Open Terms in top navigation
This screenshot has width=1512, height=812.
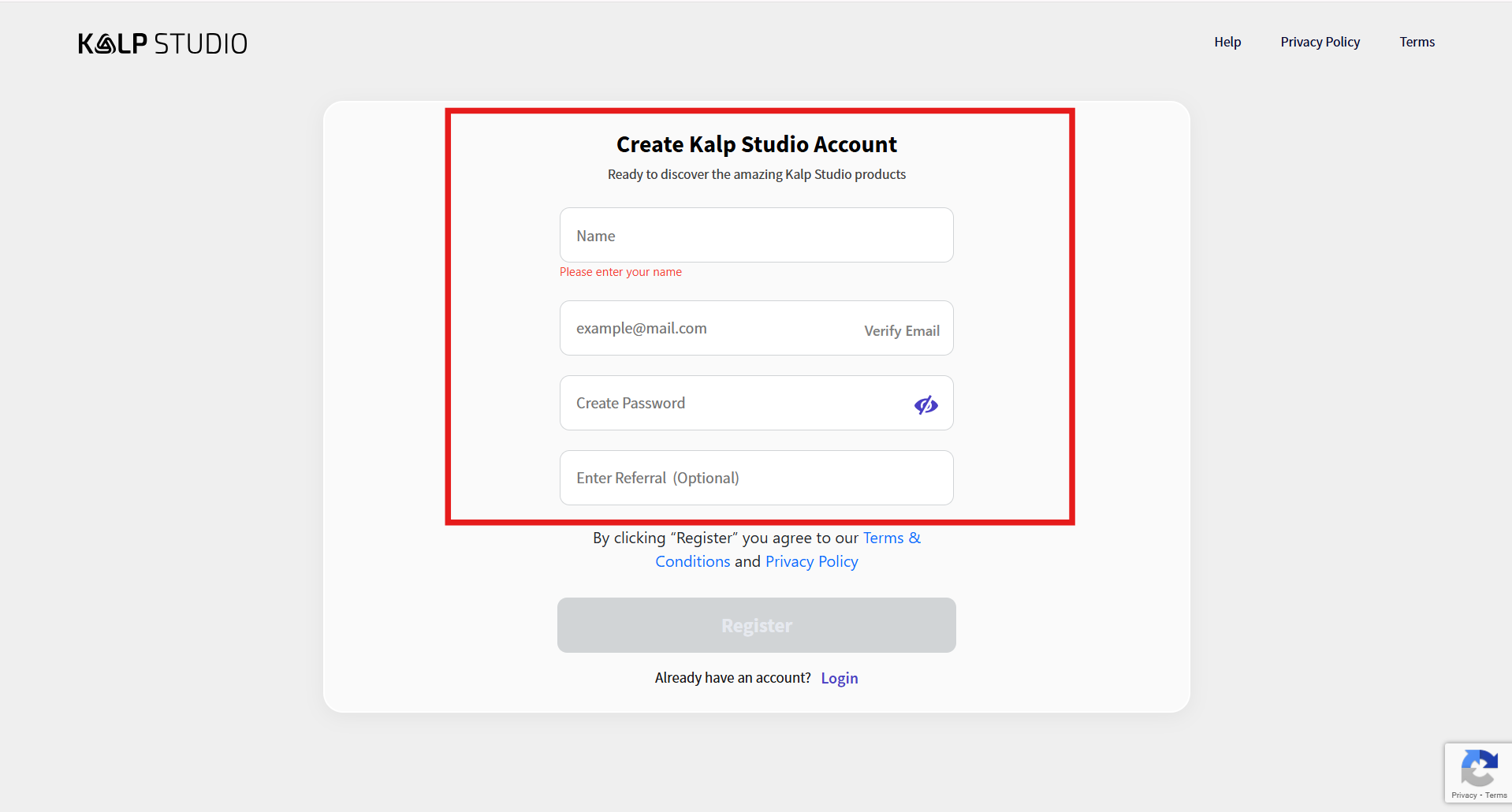(1417, 42)
